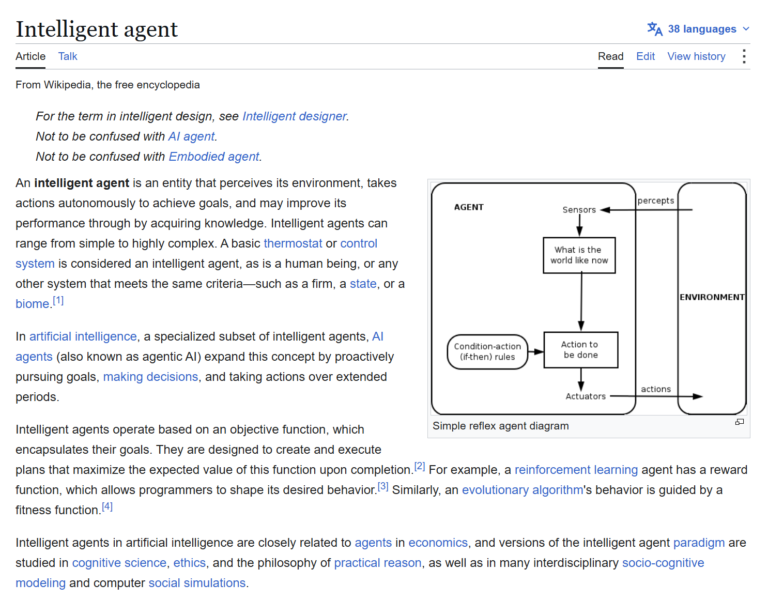Open the ethics link
The height and width of the screenshot is (600, 768).
pyautogui.click(x=190, y=563)
